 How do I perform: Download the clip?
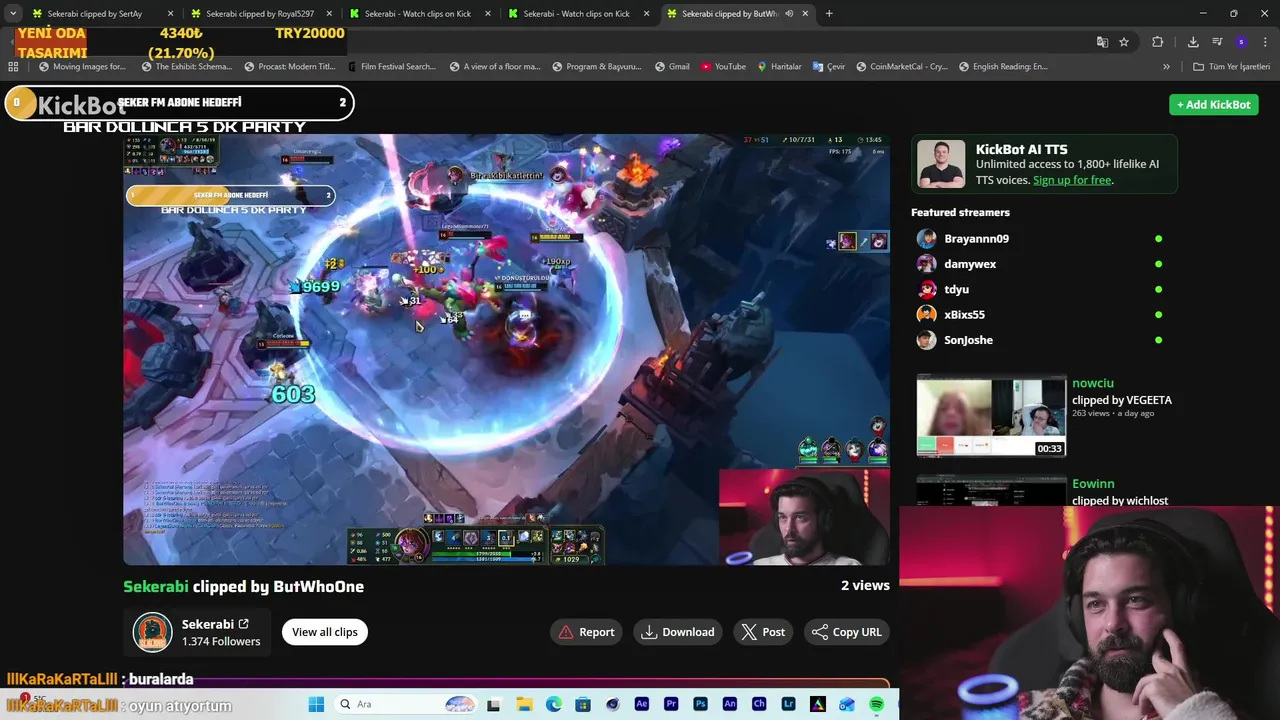(678, 632)
